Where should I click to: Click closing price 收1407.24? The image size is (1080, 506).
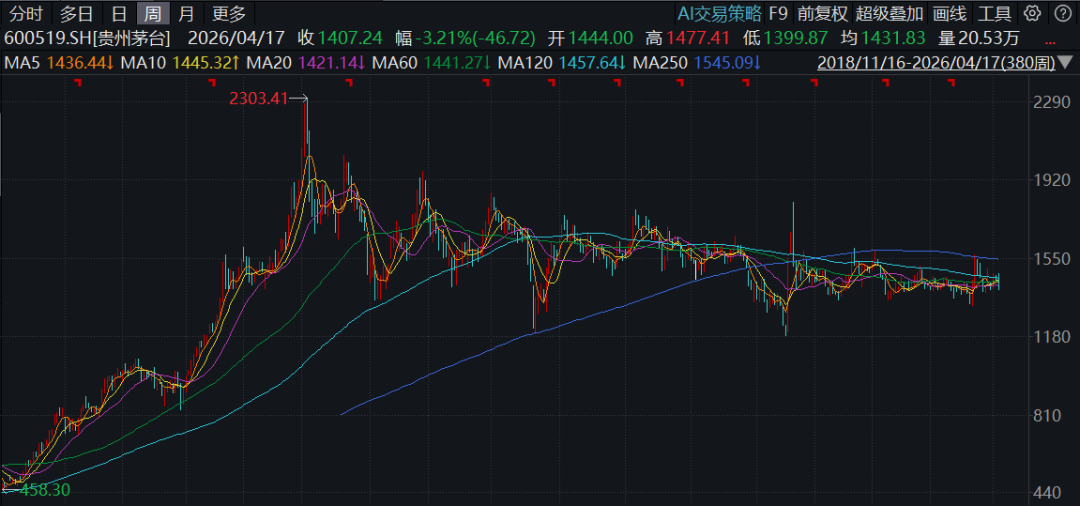pos(342,38)
